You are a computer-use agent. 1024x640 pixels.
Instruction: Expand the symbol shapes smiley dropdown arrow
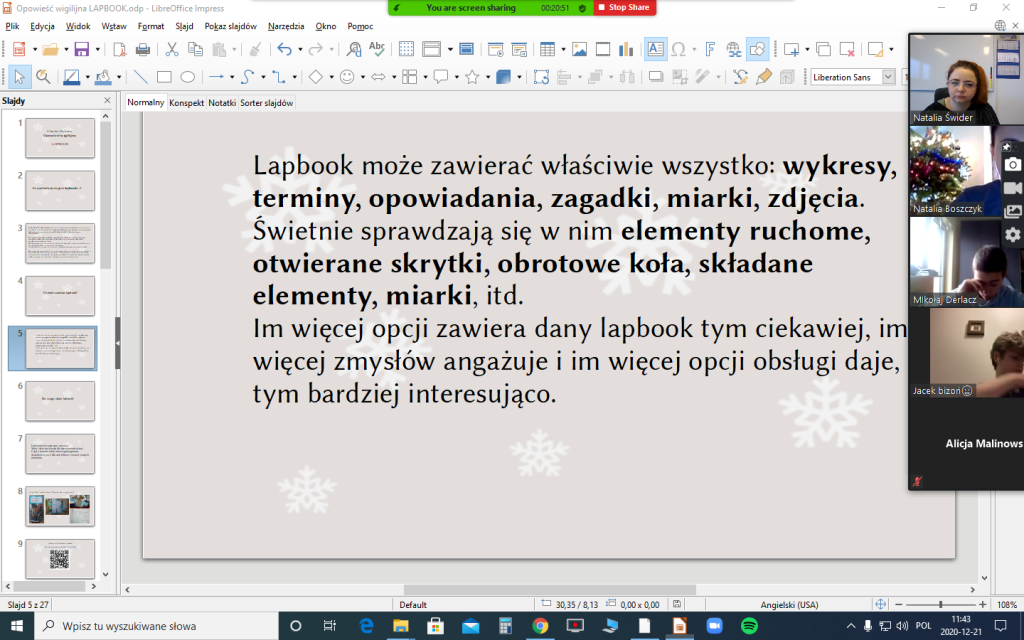(x=361, y=77)
